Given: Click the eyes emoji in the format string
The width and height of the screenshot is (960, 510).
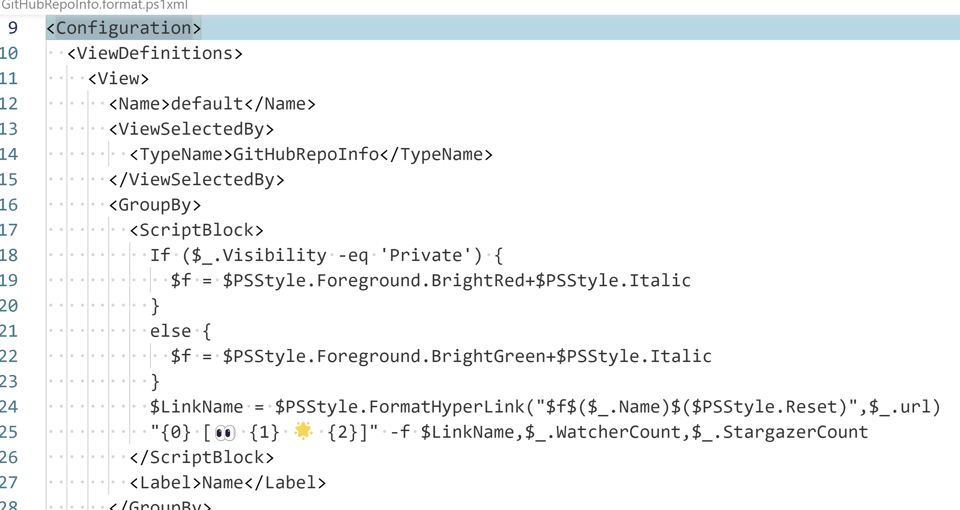Looking at the screenshot, I should pyautogui.click(x=225, y=433).
